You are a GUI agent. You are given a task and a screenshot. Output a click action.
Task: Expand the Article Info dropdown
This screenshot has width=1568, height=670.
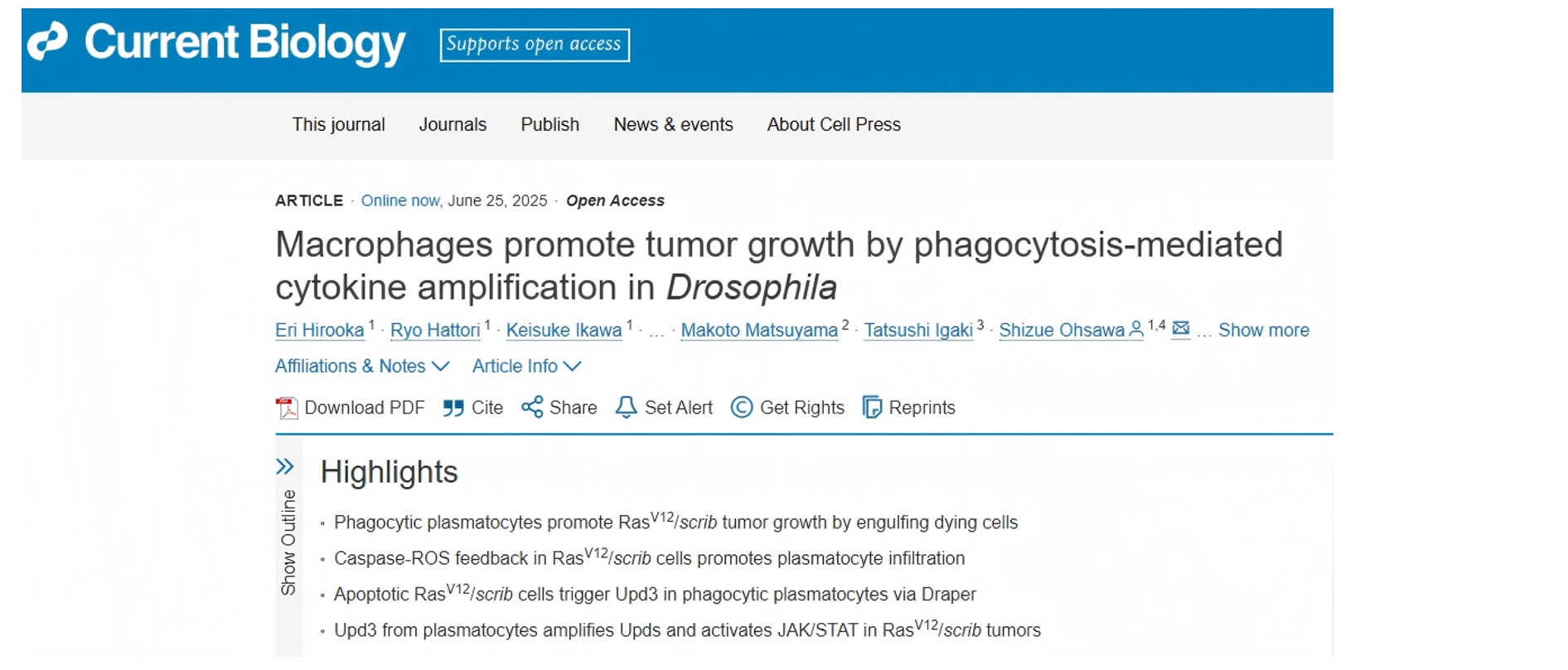(x=526, y=366)
